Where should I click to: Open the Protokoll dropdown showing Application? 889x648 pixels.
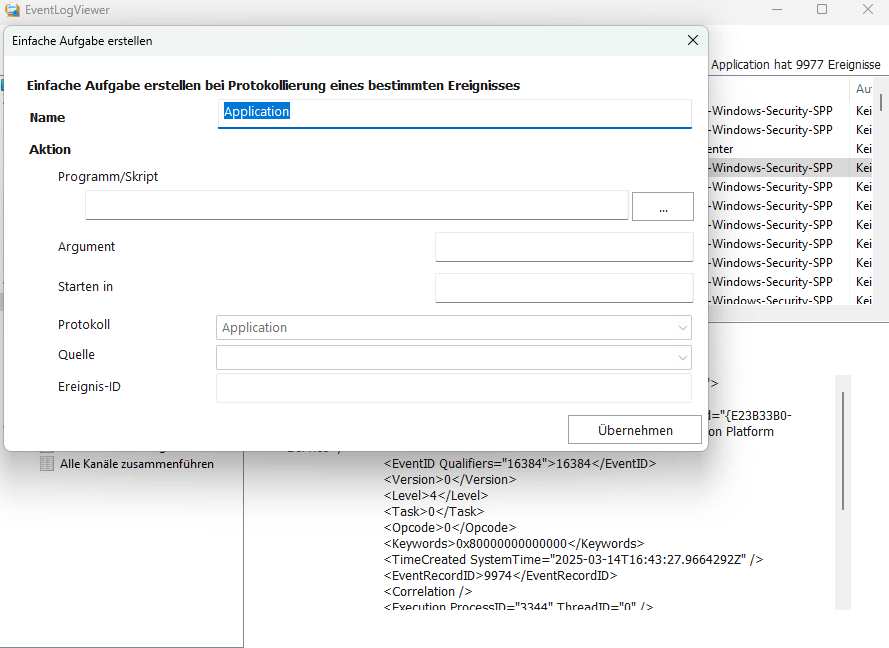pos(453,328)
